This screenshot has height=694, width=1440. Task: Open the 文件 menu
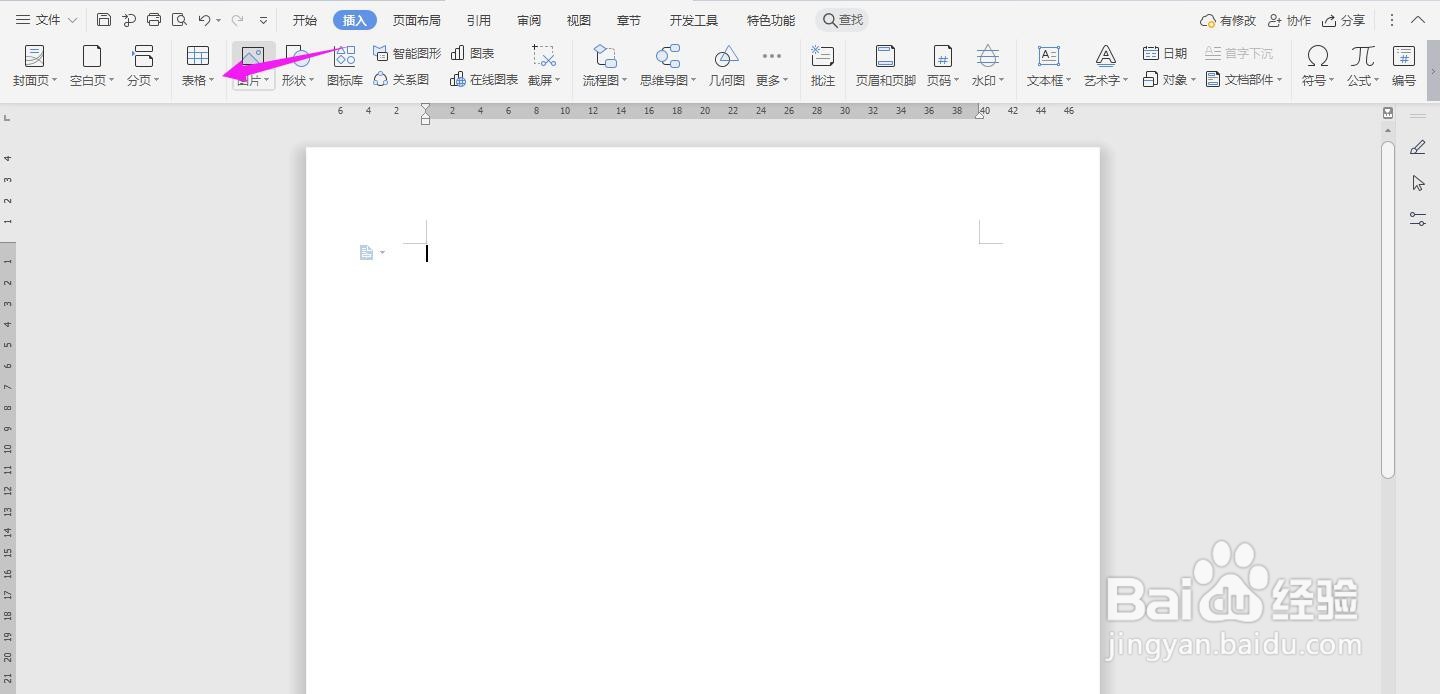pos(46,20)
